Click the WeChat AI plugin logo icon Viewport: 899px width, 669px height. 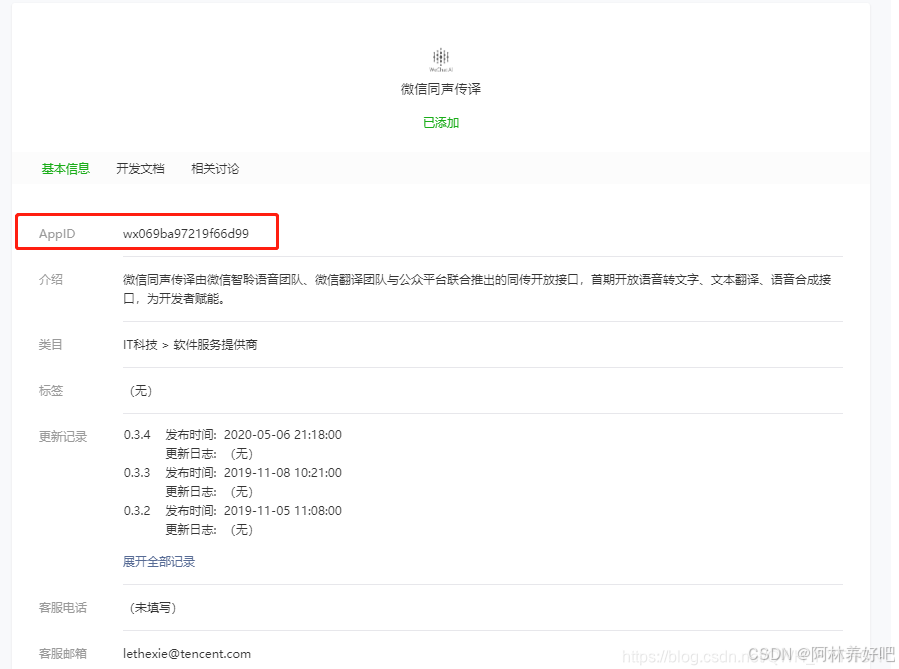point(441,60)
